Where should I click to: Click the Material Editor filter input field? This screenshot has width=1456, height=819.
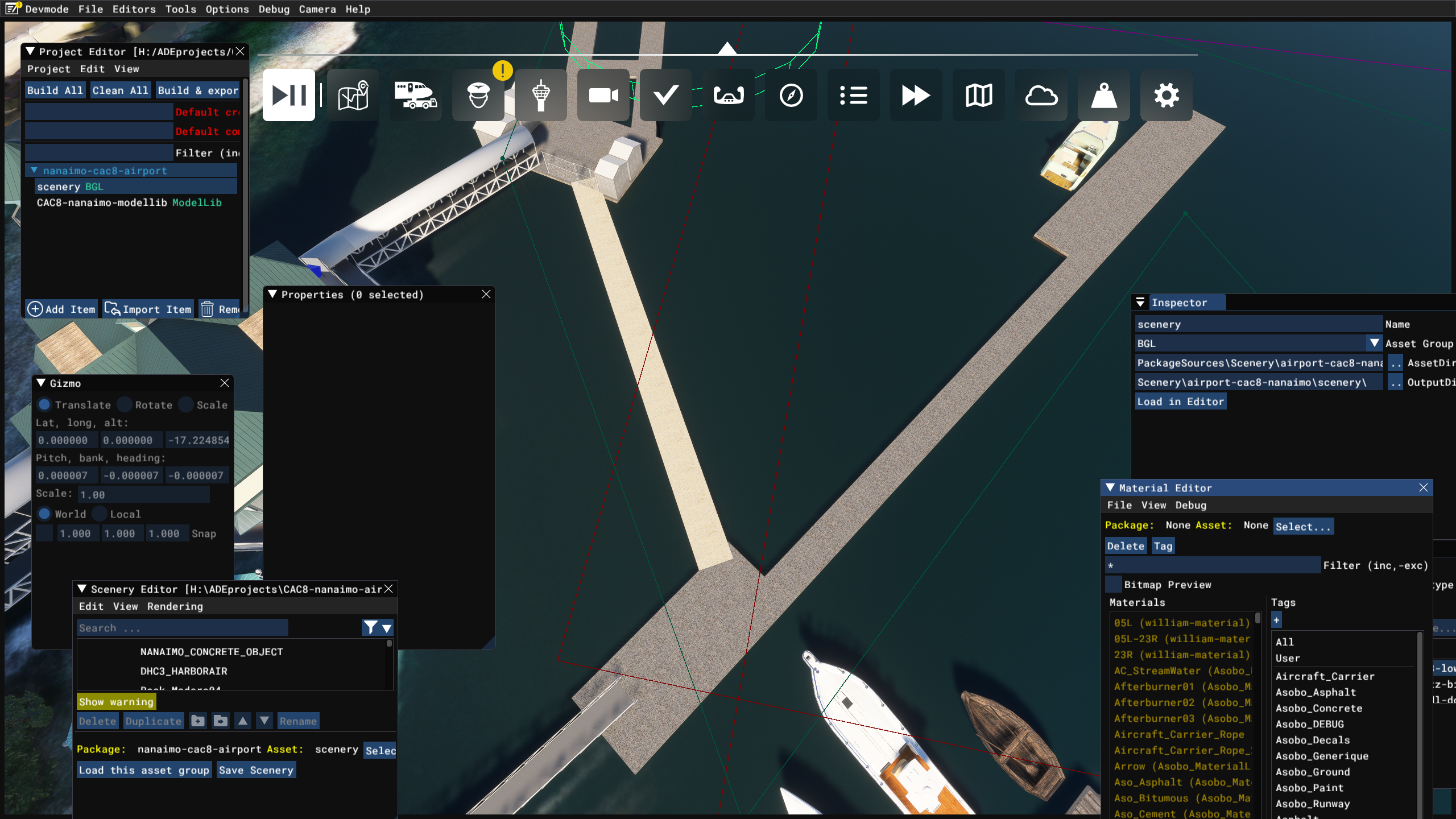[x=1213, y=565]
